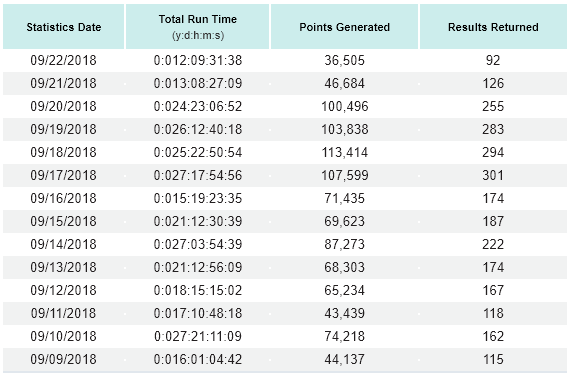Select run time 0:027:03:54:39
Image resolution: width=569 pixels, height=376 pixels.
pos(198,244)
